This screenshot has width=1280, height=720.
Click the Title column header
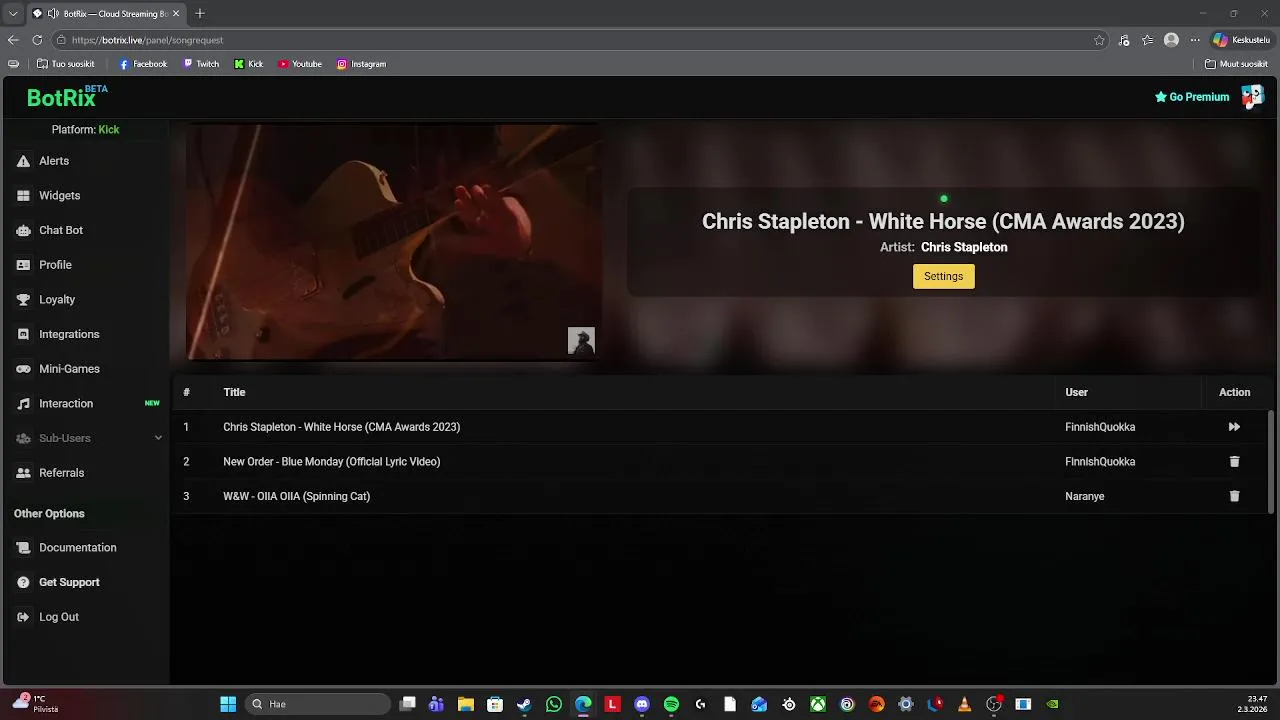tap(234, 392)
